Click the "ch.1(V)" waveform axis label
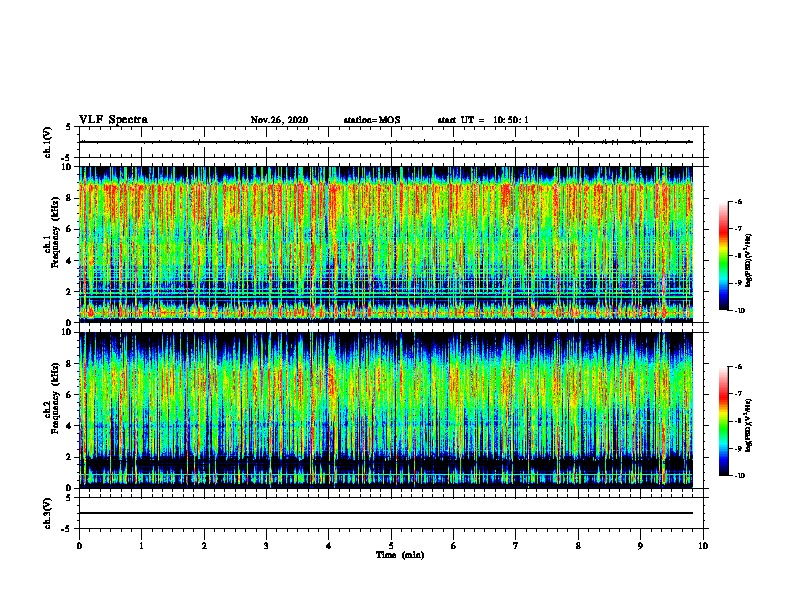This screenshot has width=792, height=612. point(47,142)
